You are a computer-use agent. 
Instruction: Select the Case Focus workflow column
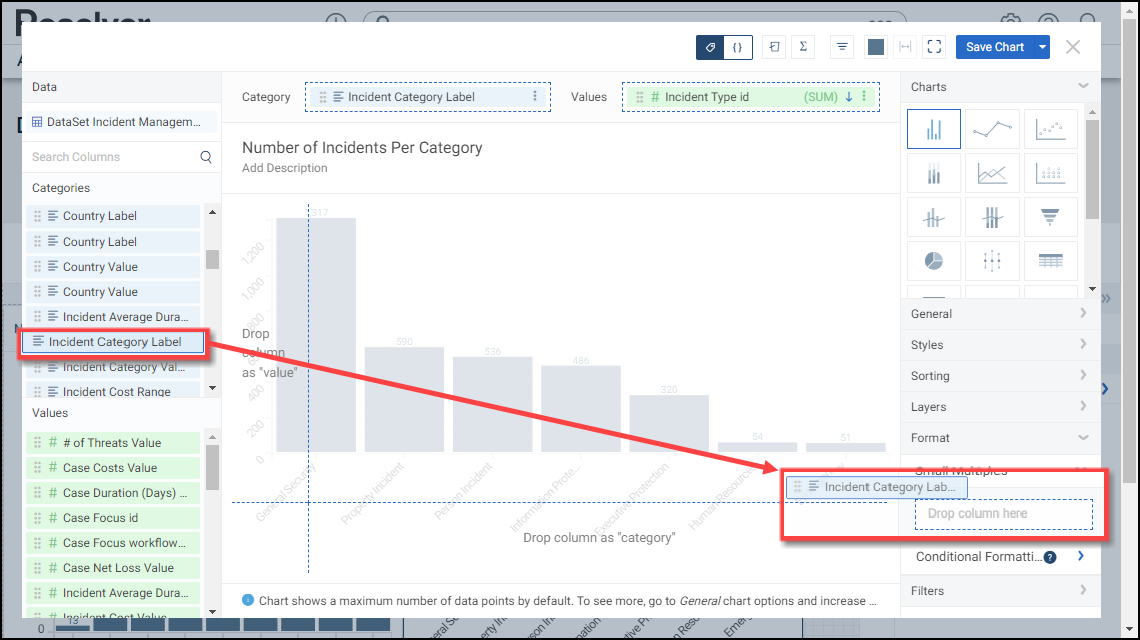113,543
